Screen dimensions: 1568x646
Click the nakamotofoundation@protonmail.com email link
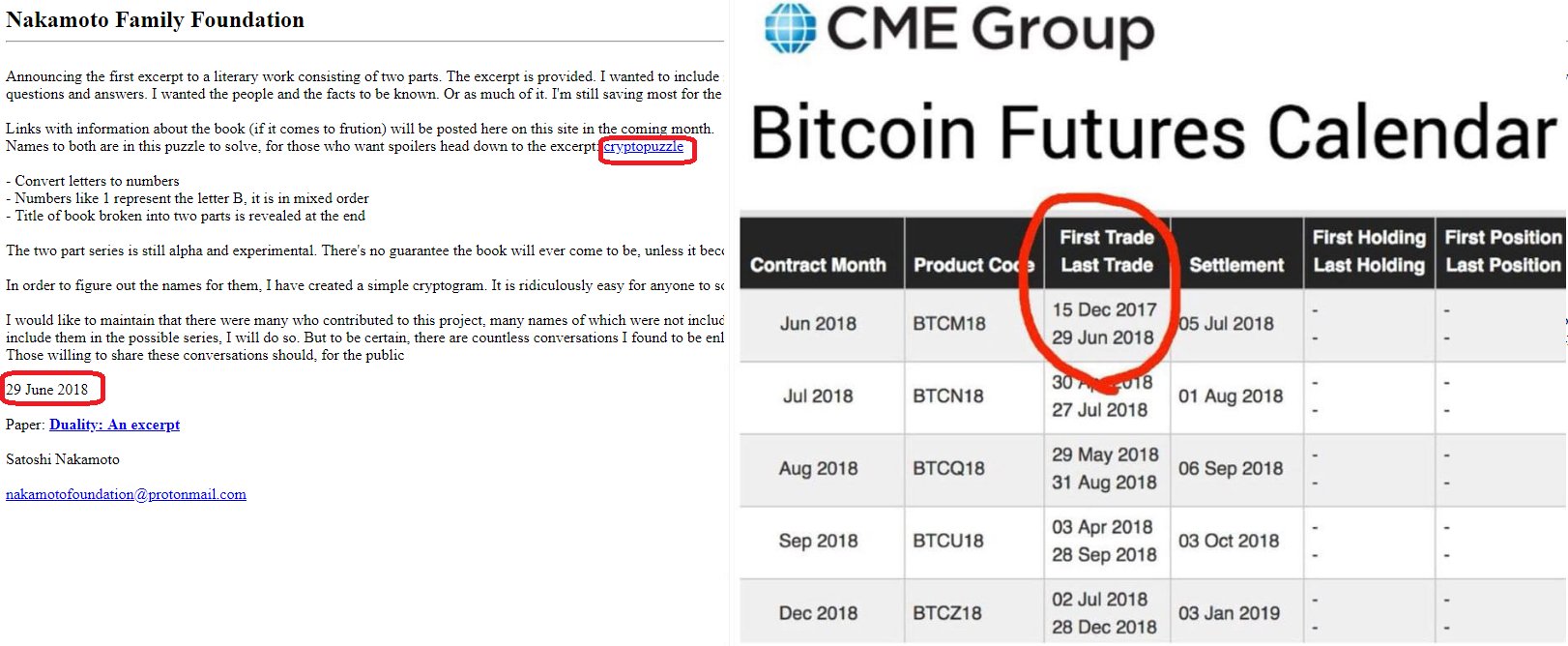126,494
